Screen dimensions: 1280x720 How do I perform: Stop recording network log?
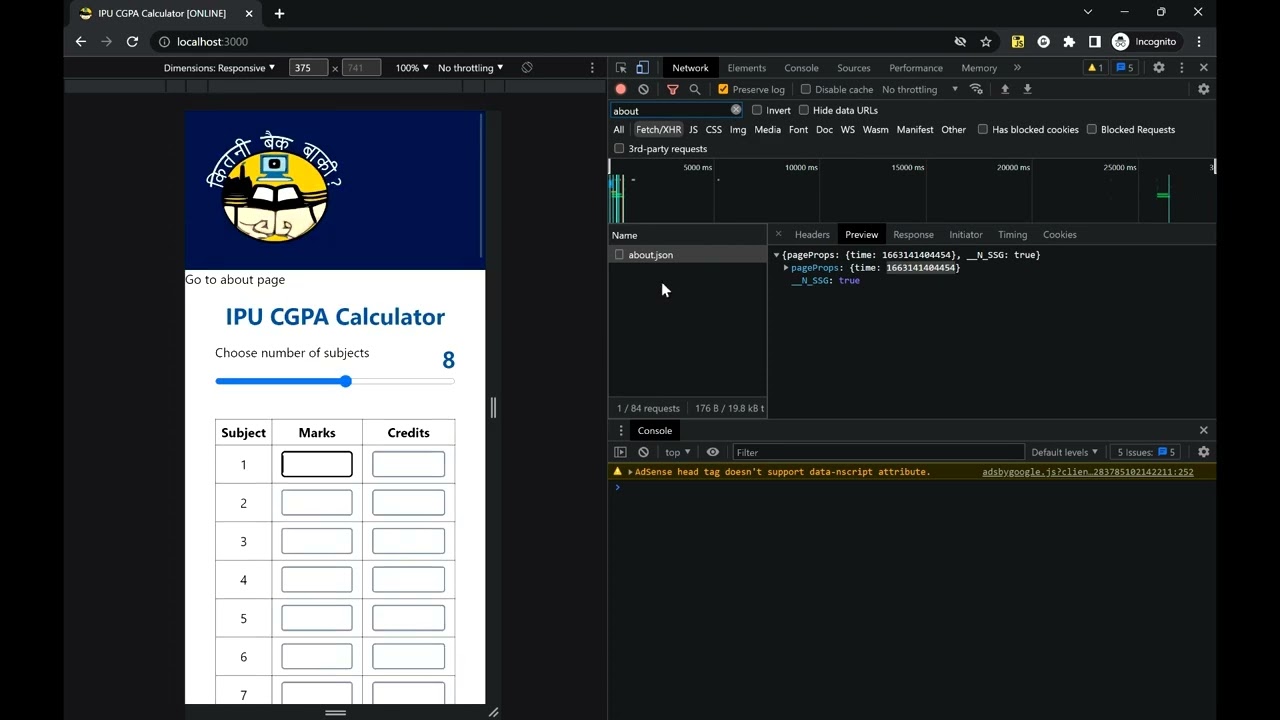[621, 89]
